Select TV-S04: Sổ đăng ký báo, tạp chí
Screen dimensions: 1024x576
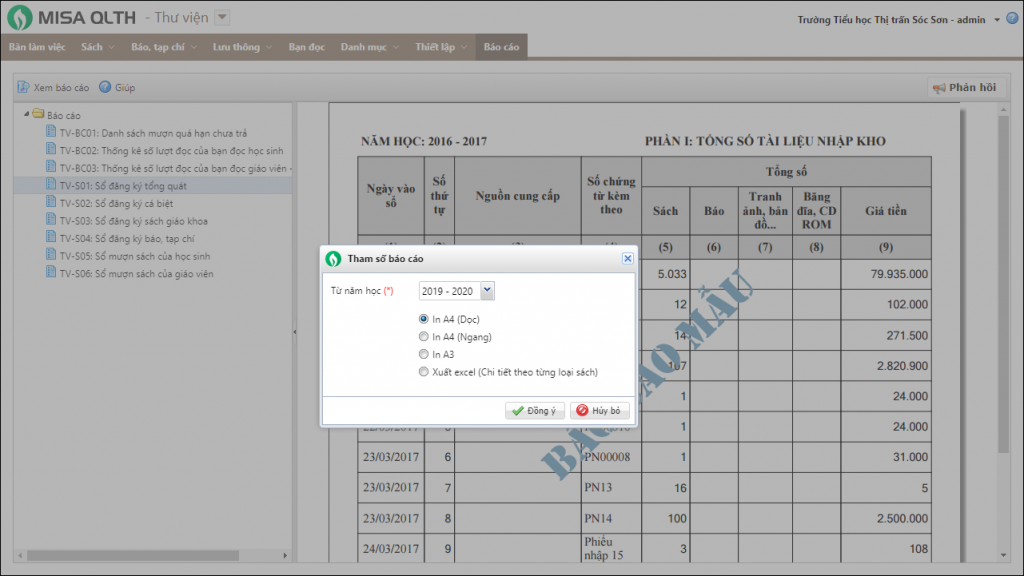(x=127, y=239)
